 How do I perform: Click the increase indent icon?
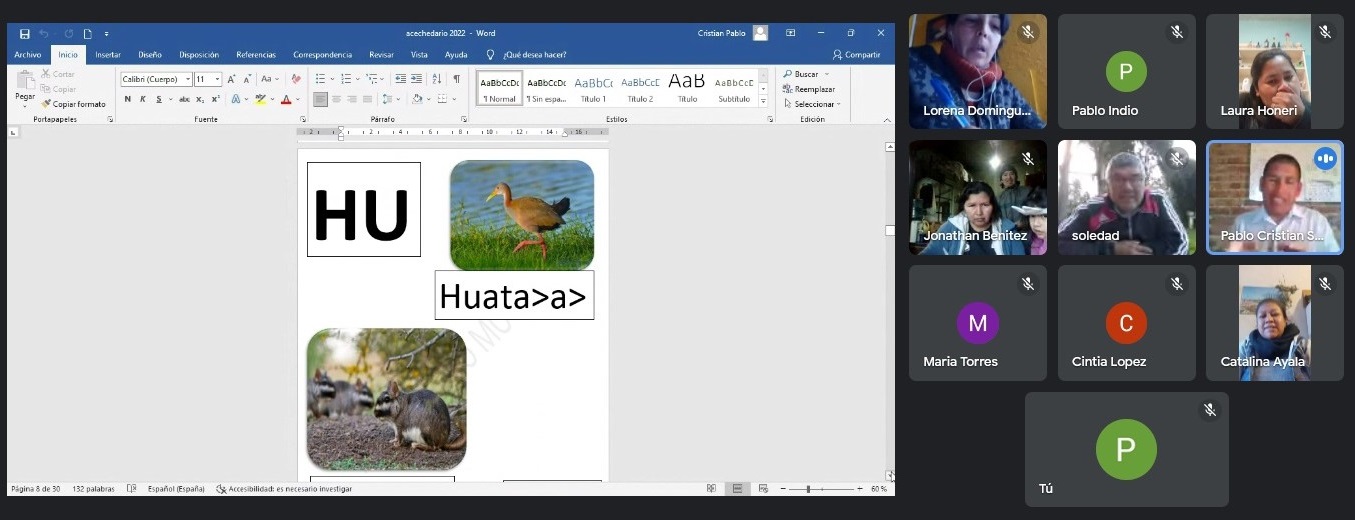416,79
